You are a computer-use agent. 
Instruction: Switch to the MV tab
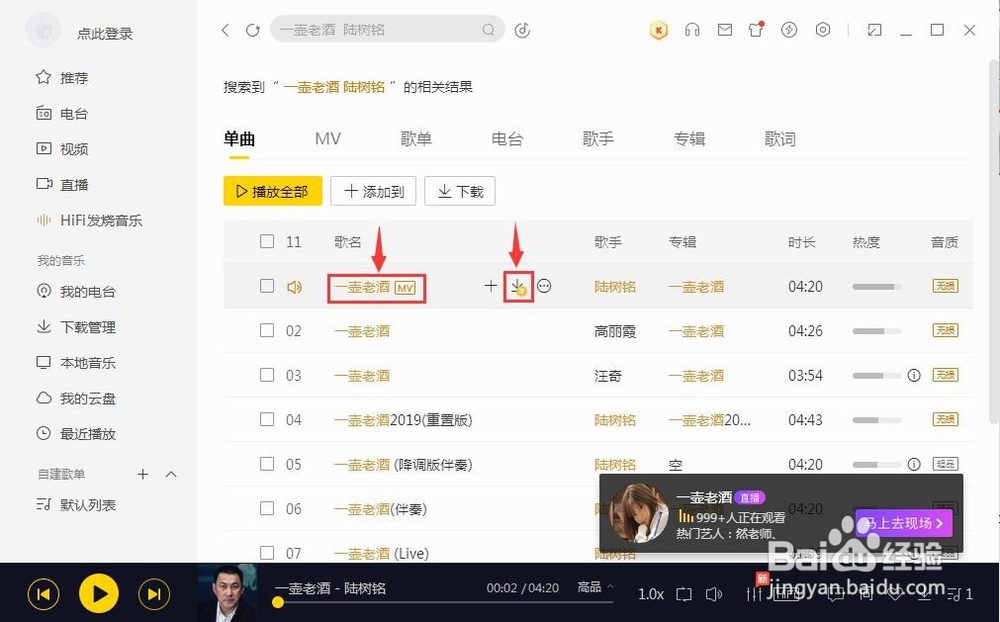pyautogui.click(x=328, y=138)
